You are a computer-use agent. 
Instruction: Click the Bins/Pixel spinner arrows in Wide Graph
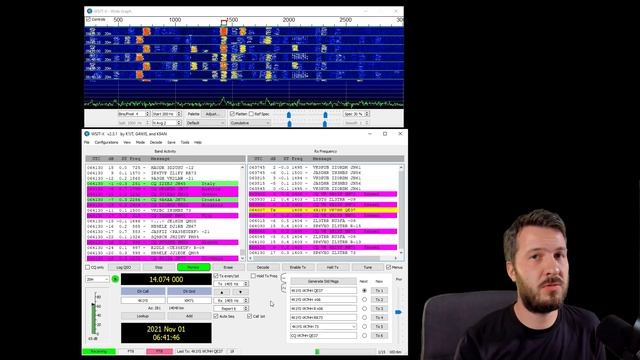(x=148, y=114)
